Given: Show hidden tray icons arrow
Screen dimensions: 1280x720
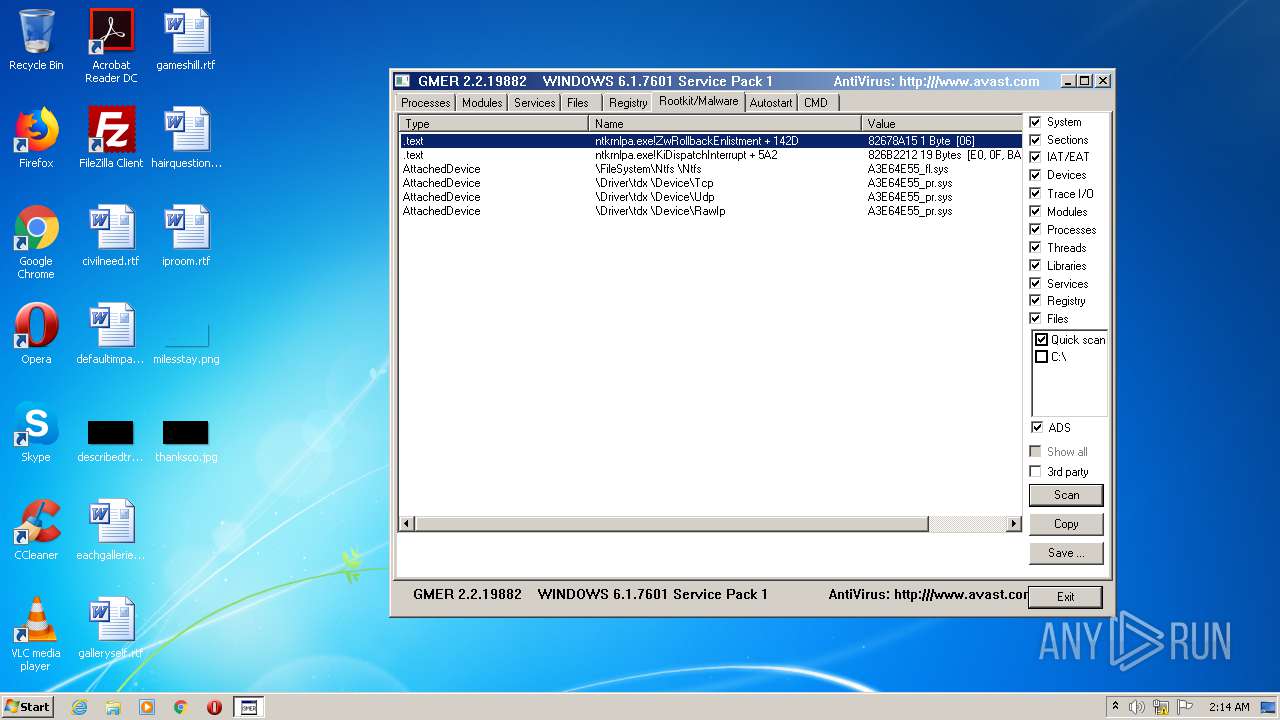Looking at the screenshot, I should [1115, 707].
